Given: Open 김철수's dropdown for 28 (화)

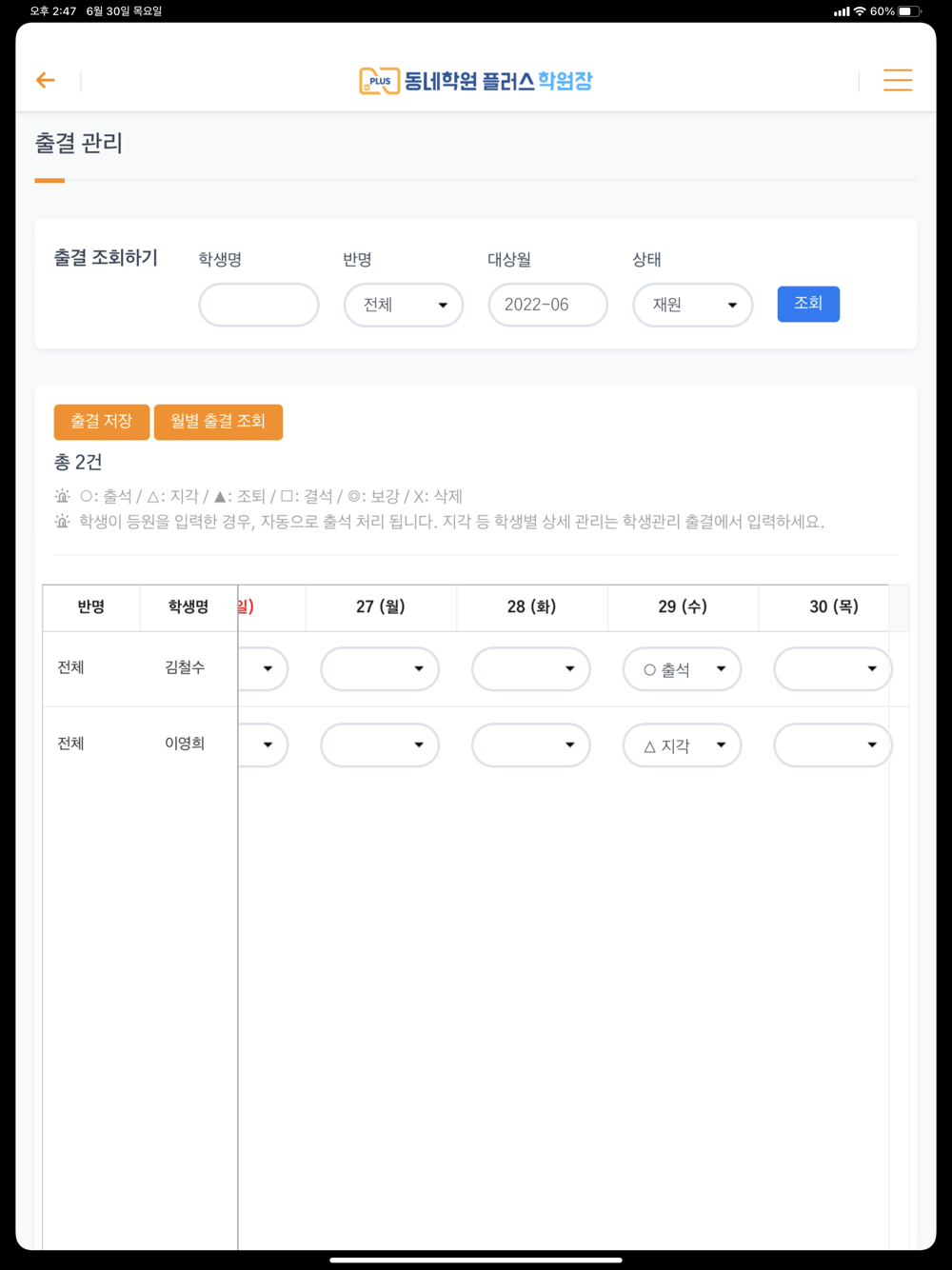Looking at the screenshot, I should [531, 669].
